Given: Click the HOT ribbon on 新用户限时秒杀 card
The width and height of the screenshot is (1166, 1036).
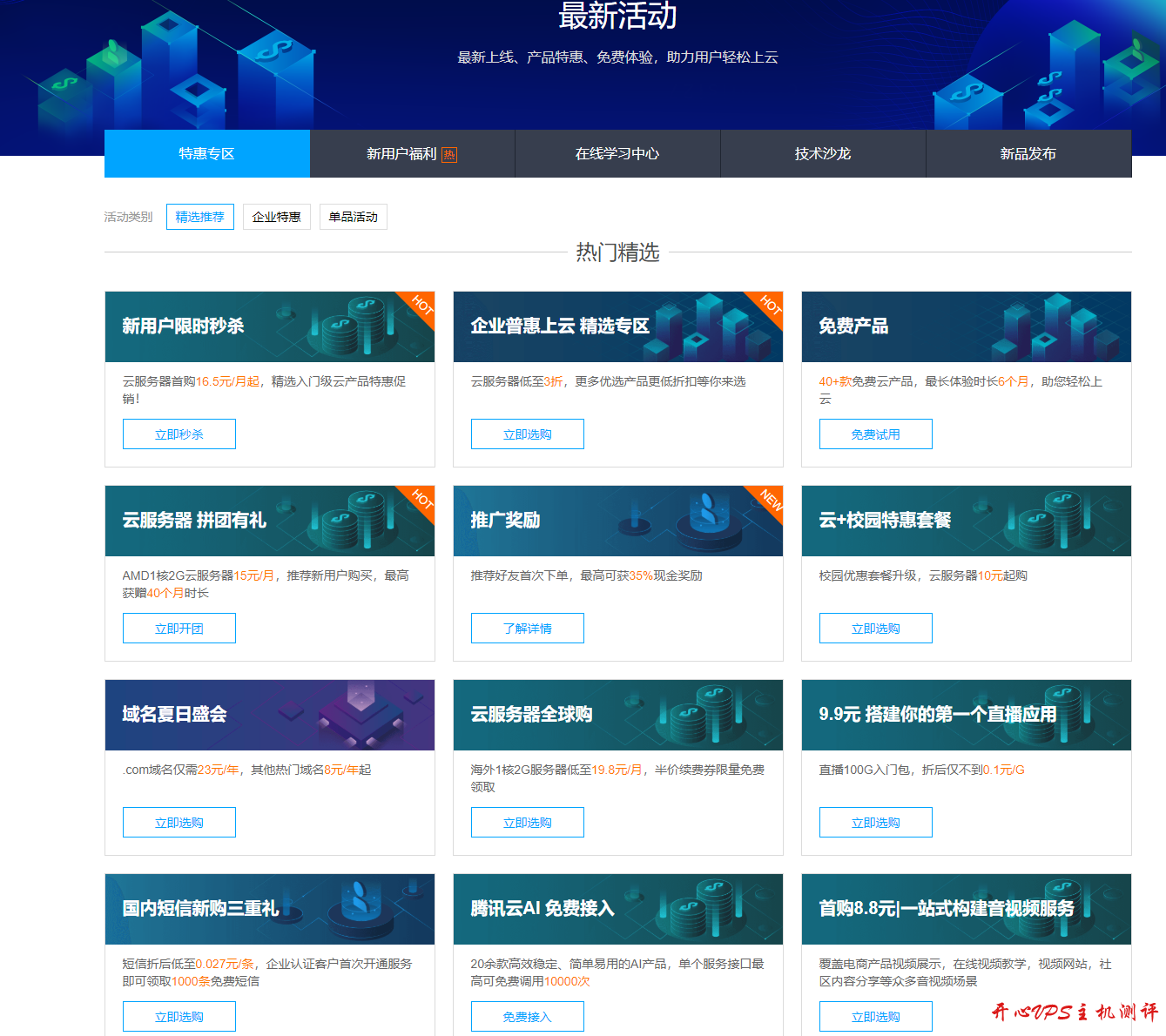Looking at the screenshot, I should click(421, 306).
